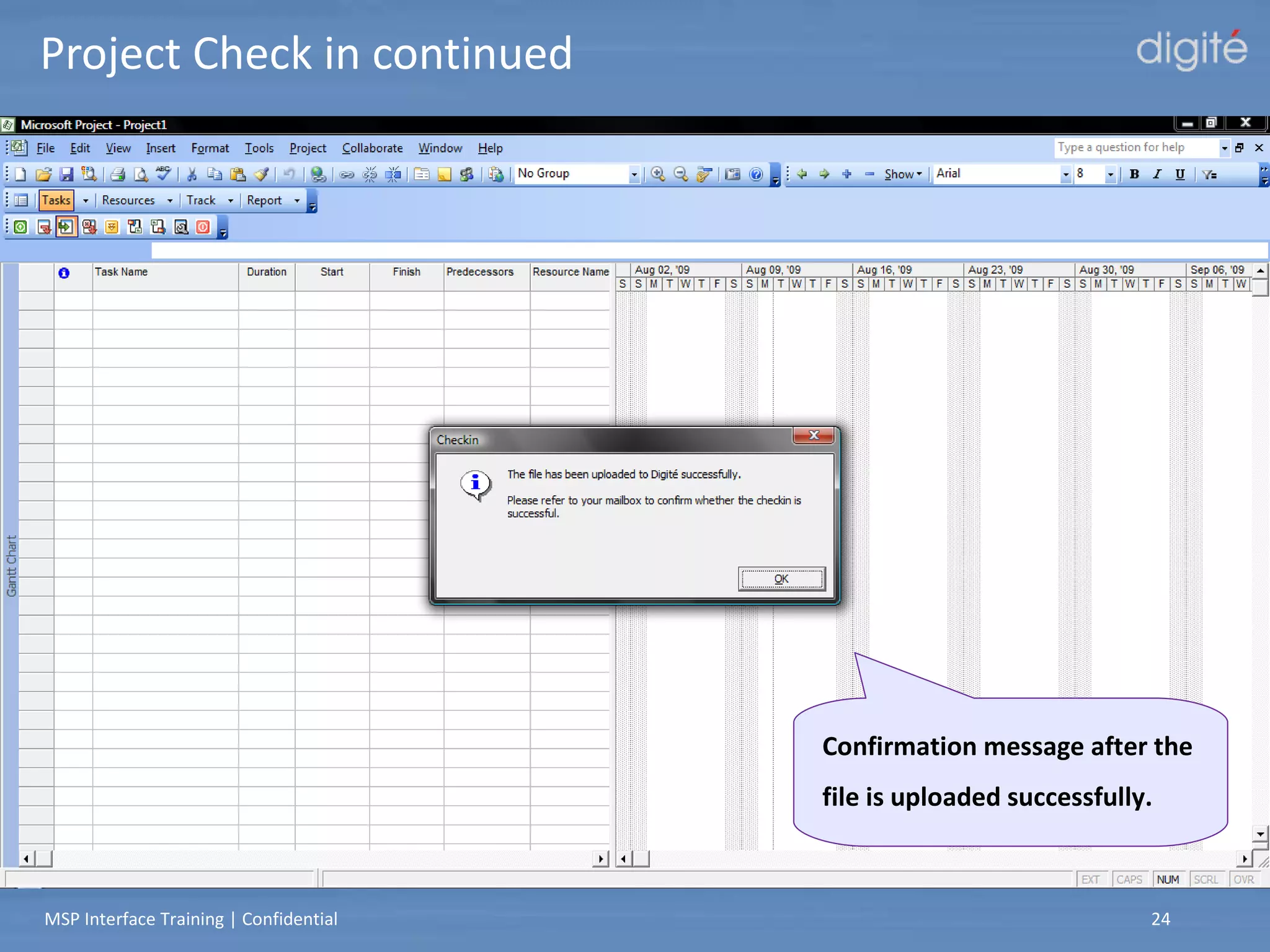The width and height of the screenshot is (1270, 952).
Task: Open the Arial font dropdown
Action: (1065, 174)
